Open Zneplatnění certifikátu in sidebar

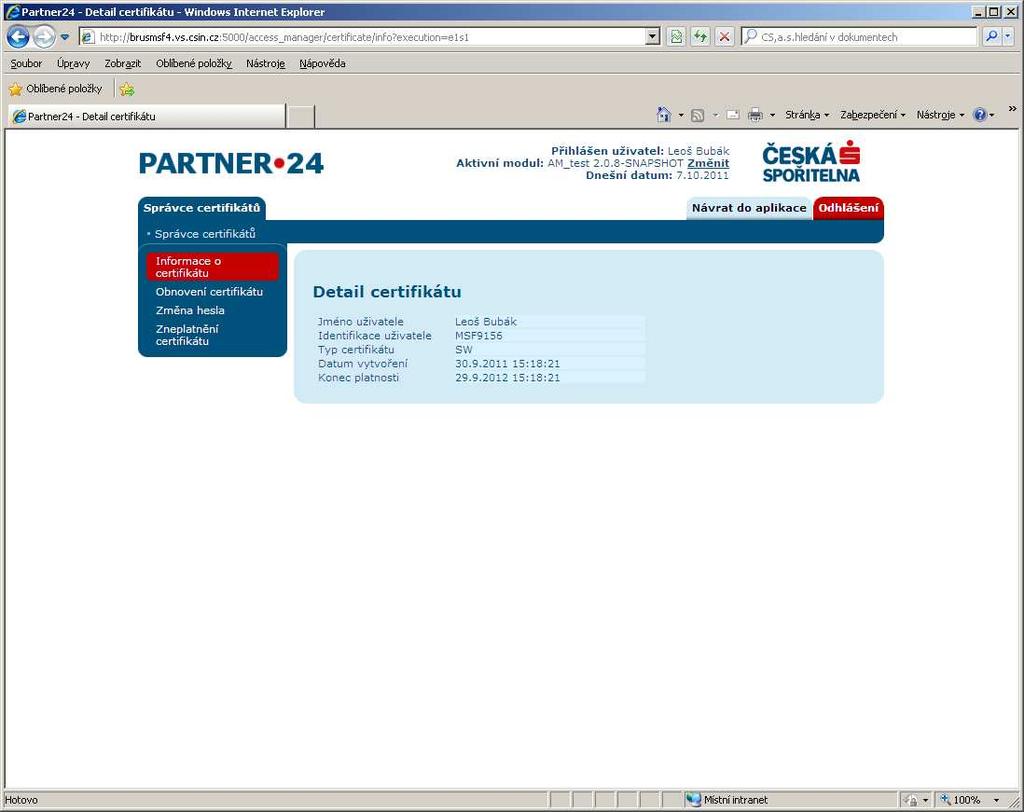[x=187, y=335]
